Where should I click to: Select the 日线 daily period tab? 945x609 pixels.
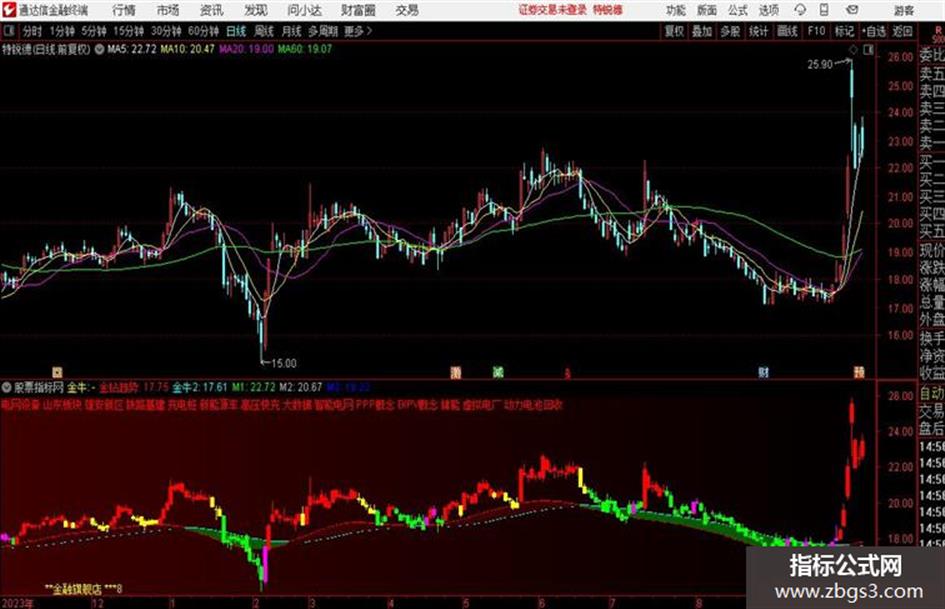(x=236, y=31)
